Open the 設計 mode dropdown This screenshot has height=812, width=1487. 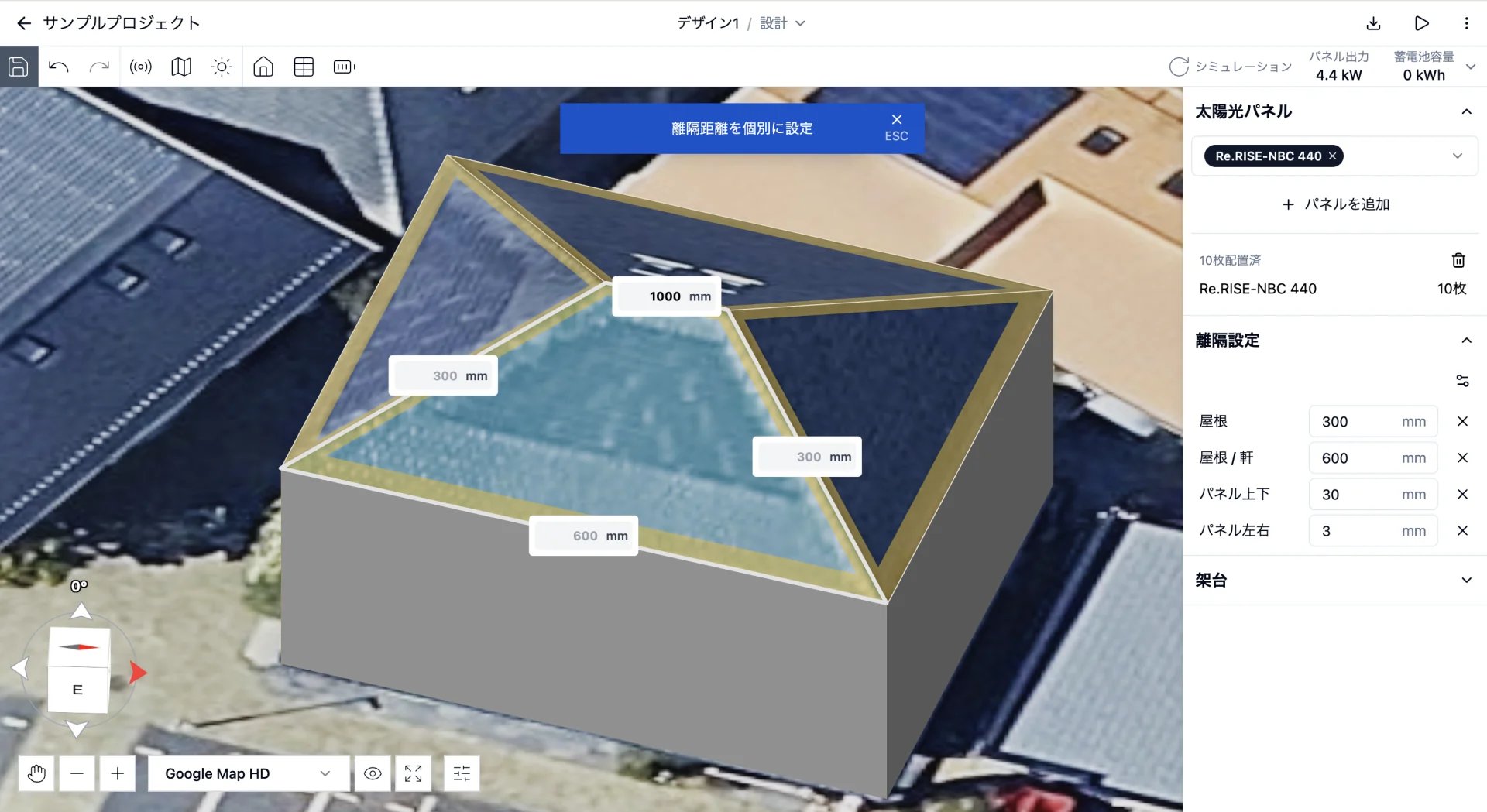[782, 23]
